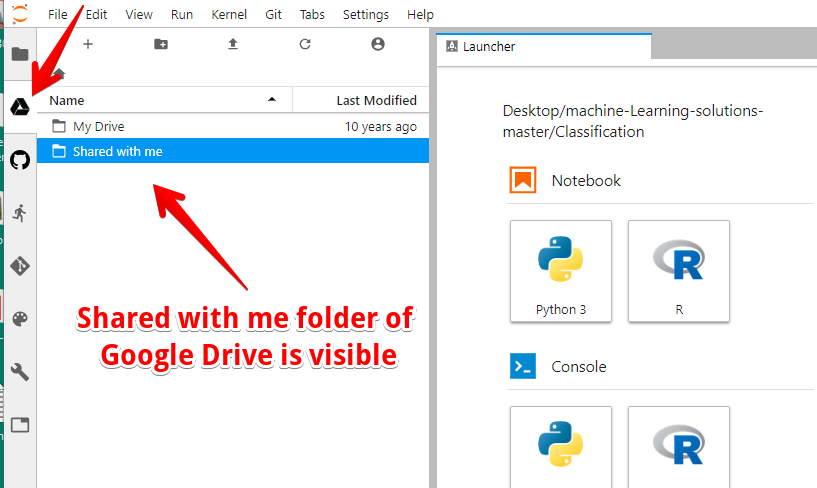Open the Running Terminals and Kernels panel
The width and height of the screenshot is (817, 488).
point(20,213)
